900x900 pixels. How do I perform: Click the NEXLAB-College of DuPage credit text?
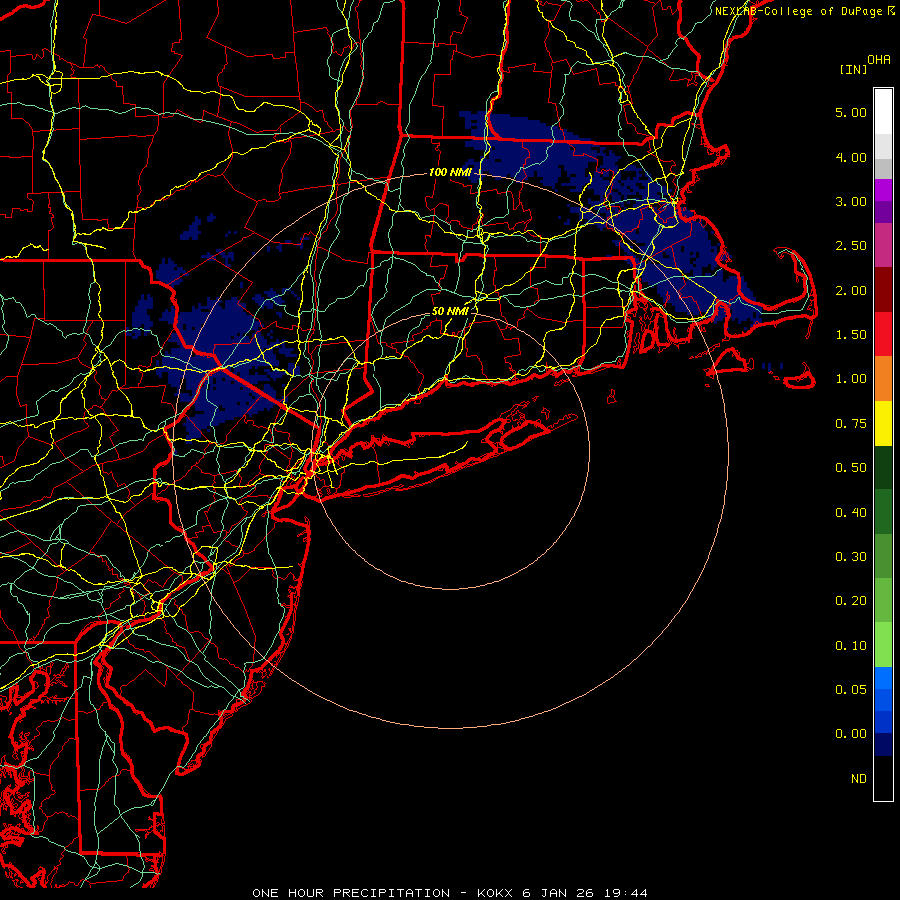798,11
